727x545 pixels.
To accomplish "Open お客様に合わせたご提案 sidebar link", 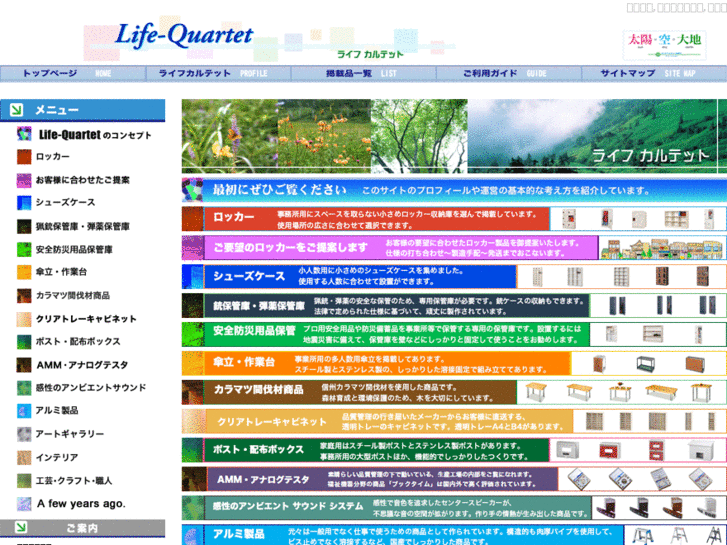I will coord(83,180).
